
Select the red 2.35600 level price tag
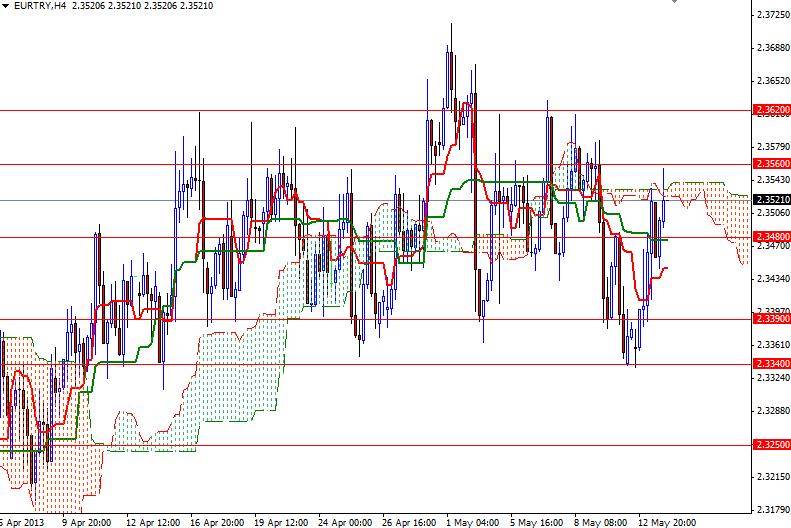pyautogui.click(x=772, y=163)
